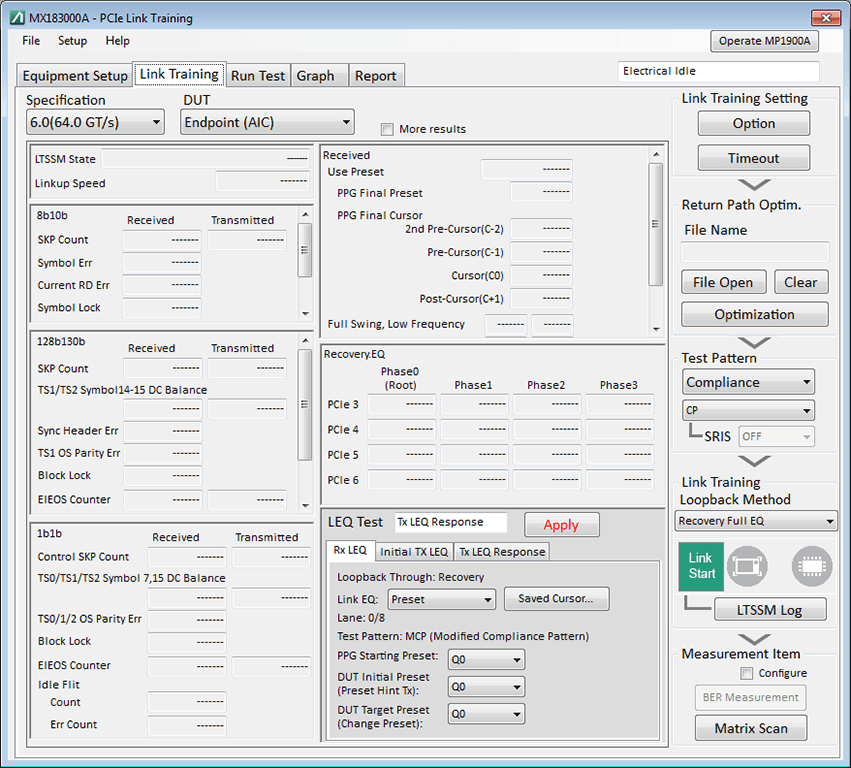
Task: Click the measurement instrument icon beside Link Start
Action: (747, 565)
